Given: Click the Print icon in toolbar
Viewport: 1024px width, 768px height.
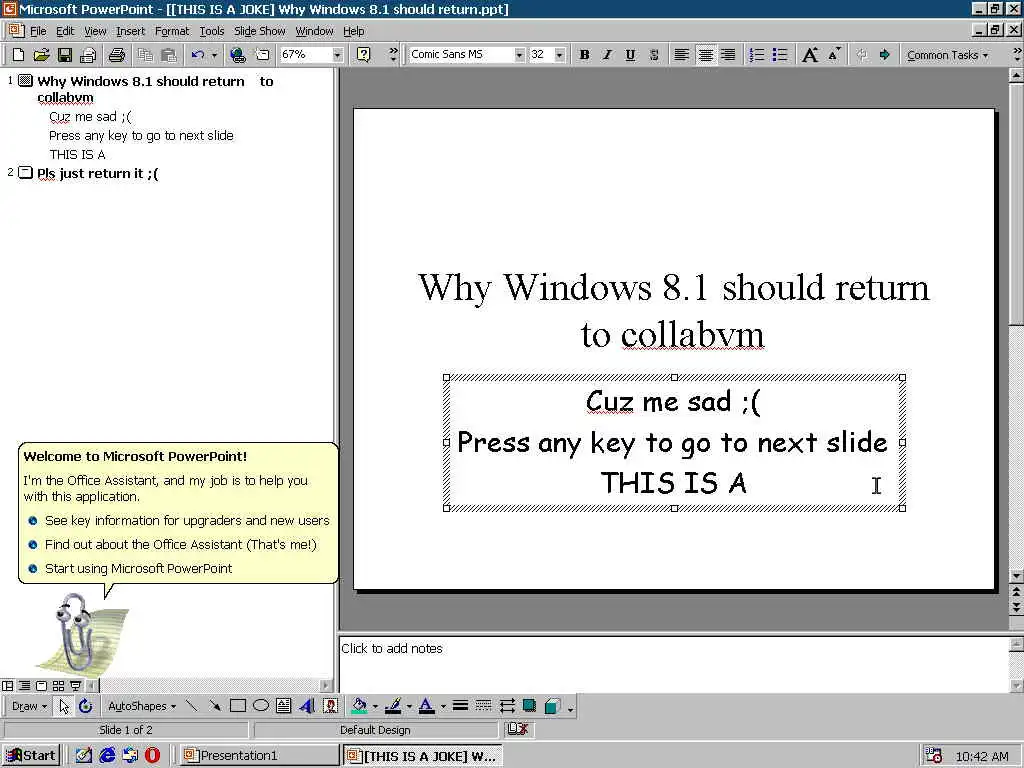Looking at the screenshot, I should 117,55.
